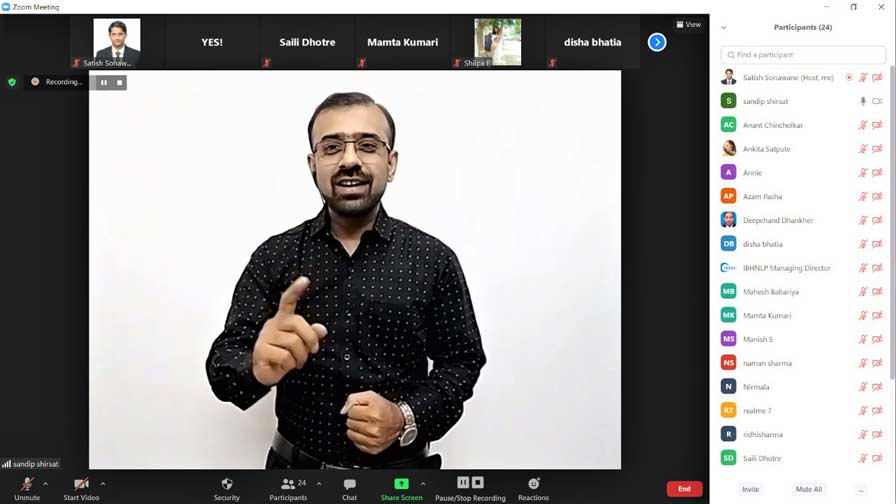Toggle Anant Chincholkar video-off icon
Viewport: 896px width, 504px height.
click(x=877, y=125)
